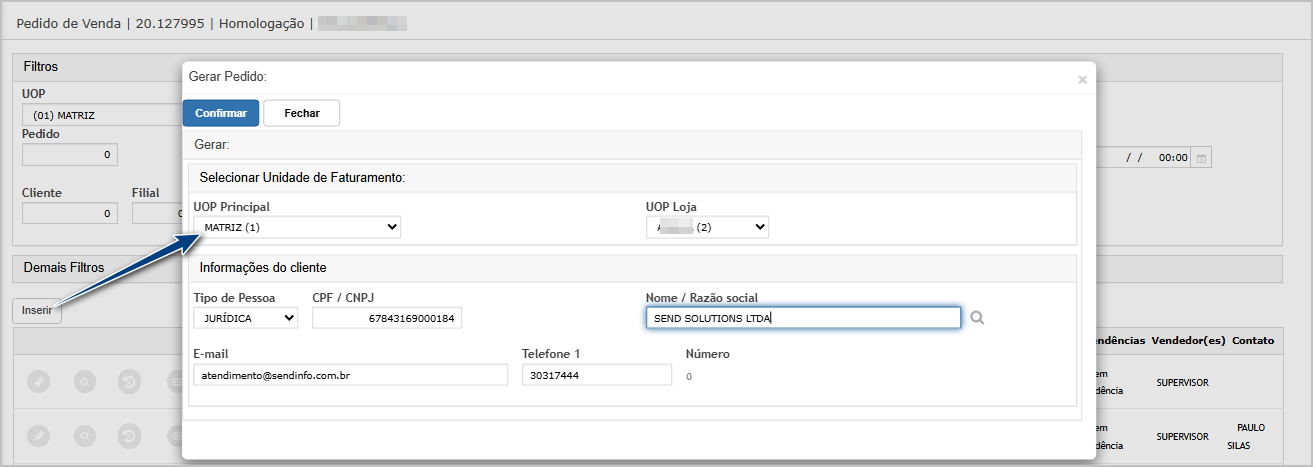This screenshot has width=1313, height=467.
Task: Click the Fechar button
Action: point(301,113)
